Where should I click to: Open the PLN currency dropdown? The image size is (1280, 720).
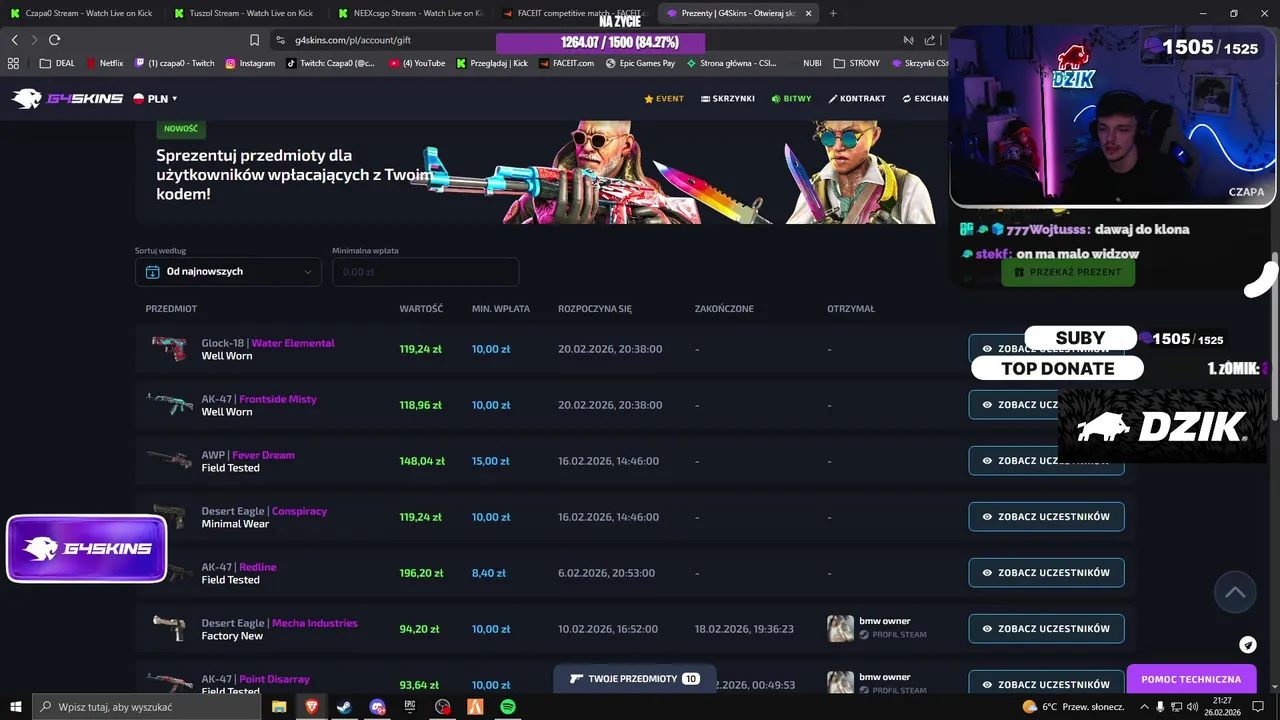click(x=156, y=99)
